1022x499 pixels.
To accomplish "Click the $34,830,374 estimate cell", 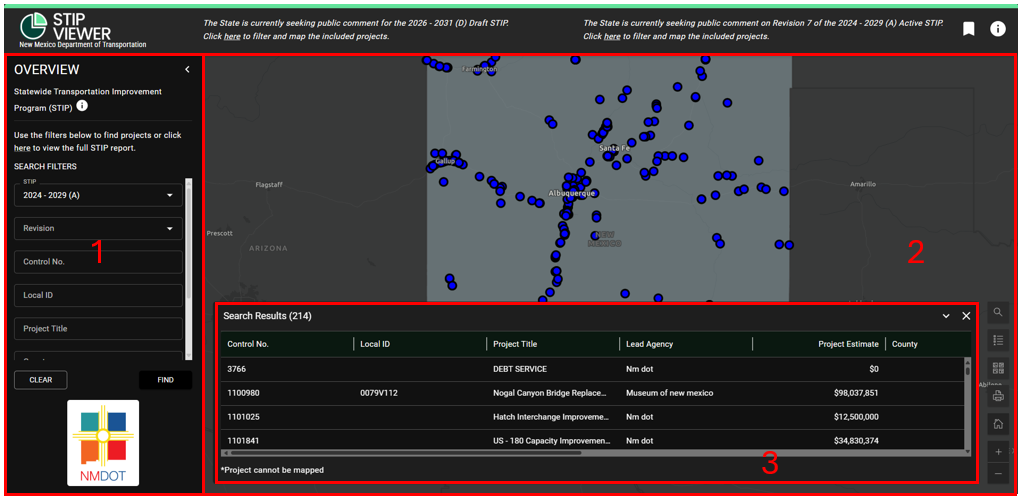I will point(856,441).
